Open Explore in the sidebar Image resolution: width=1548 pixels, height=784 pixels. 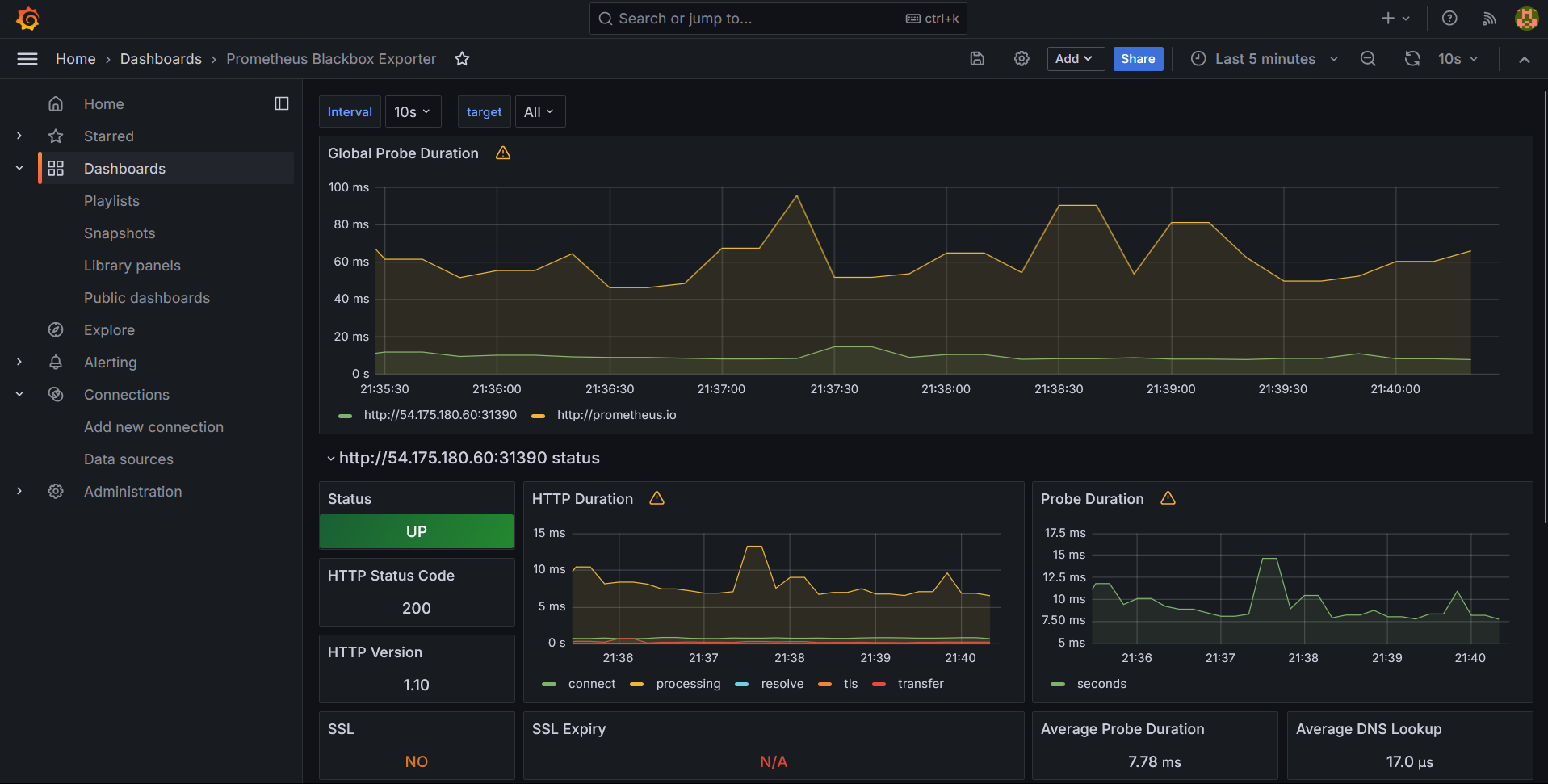[109, 330]
